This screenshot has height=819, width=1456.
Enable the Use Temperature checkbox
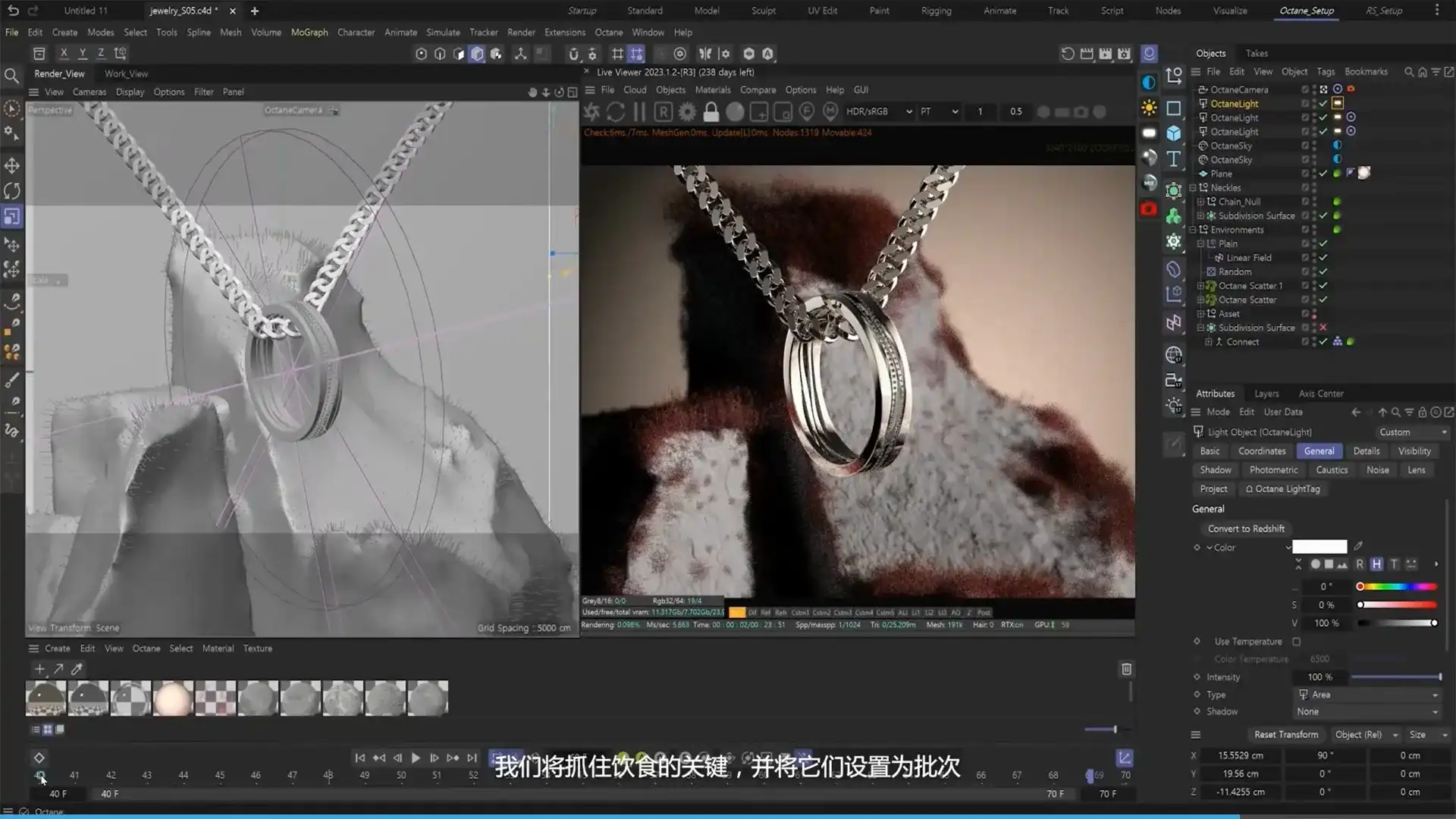(1296, 641)
